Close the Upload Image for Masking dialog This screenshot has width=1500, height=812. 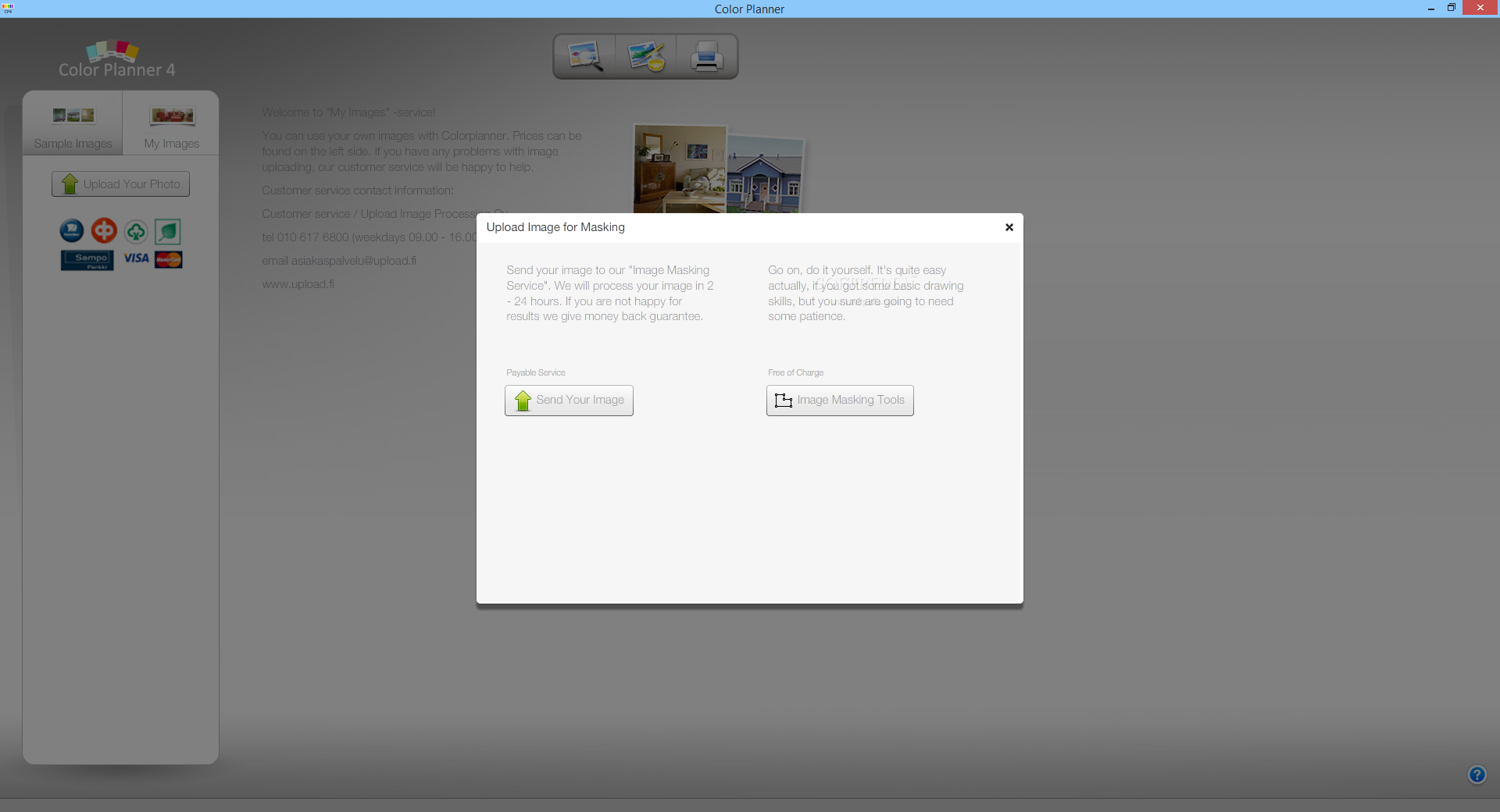tap(1009, 227)
